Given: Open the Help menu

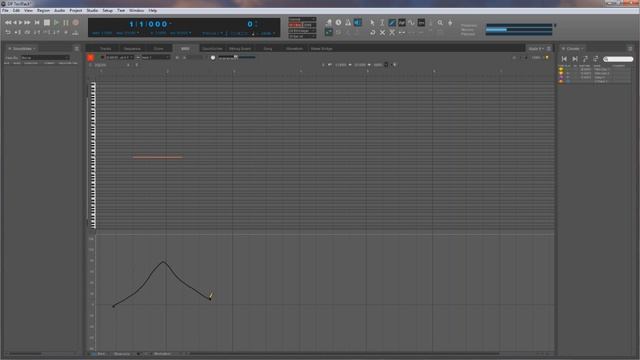Looking at the screenshot, I should click(153, 11).
